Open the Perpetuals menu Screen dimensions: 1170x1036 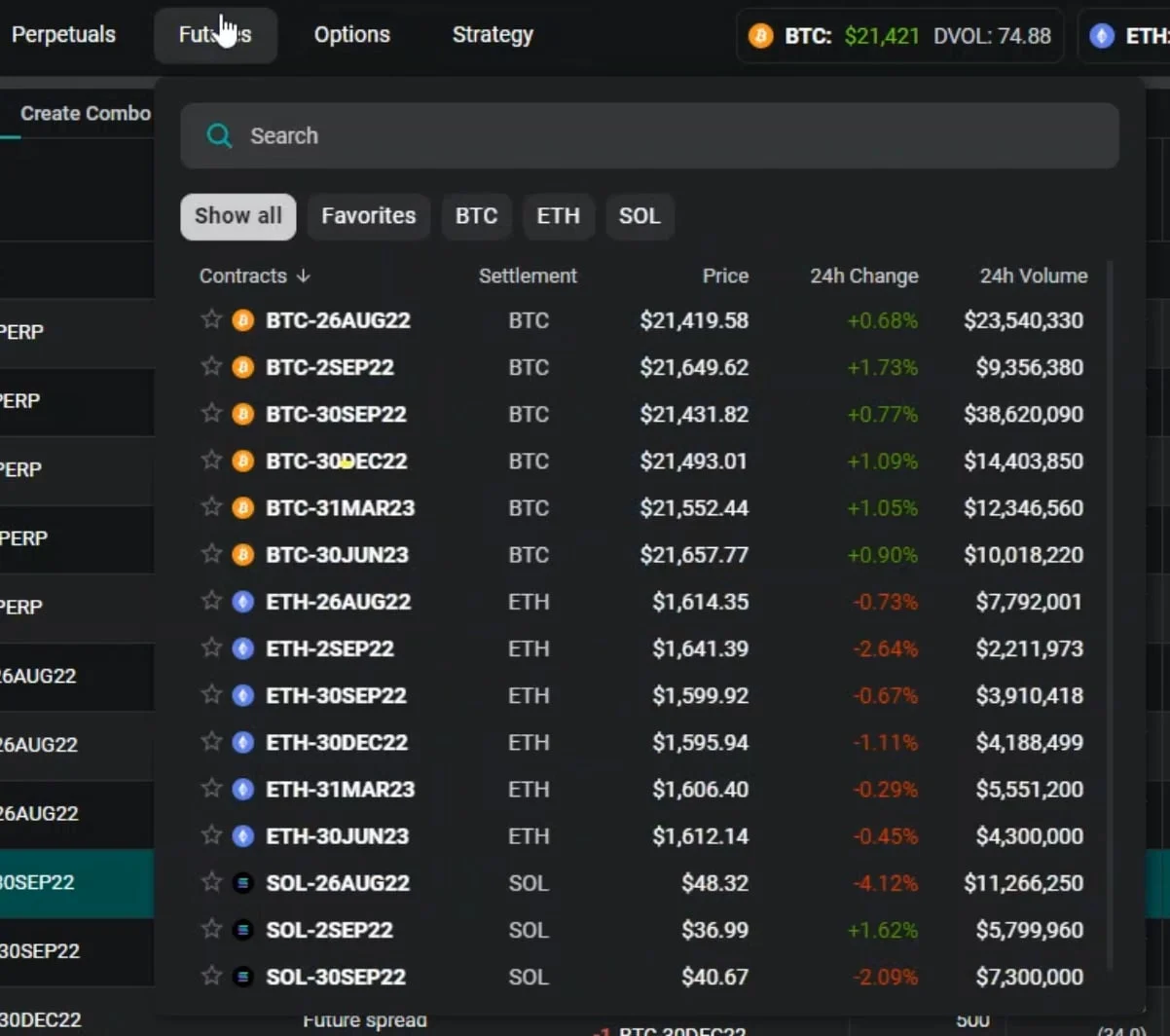click(x=63, y=35)
